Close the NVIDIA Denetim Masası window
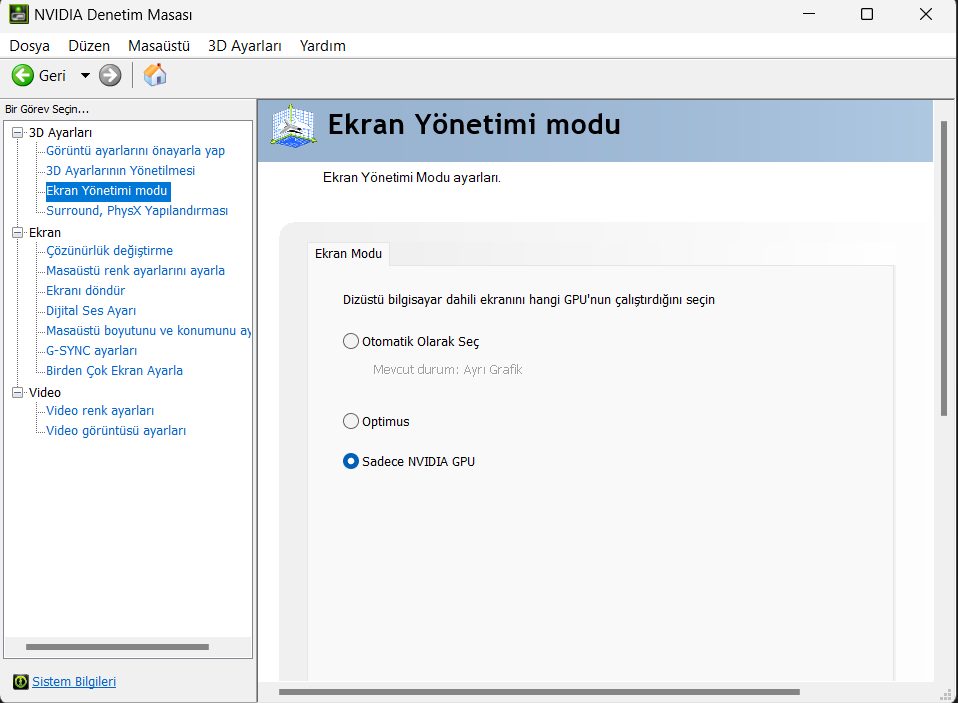This screenshot has height=703, width=958. point(926,14)
